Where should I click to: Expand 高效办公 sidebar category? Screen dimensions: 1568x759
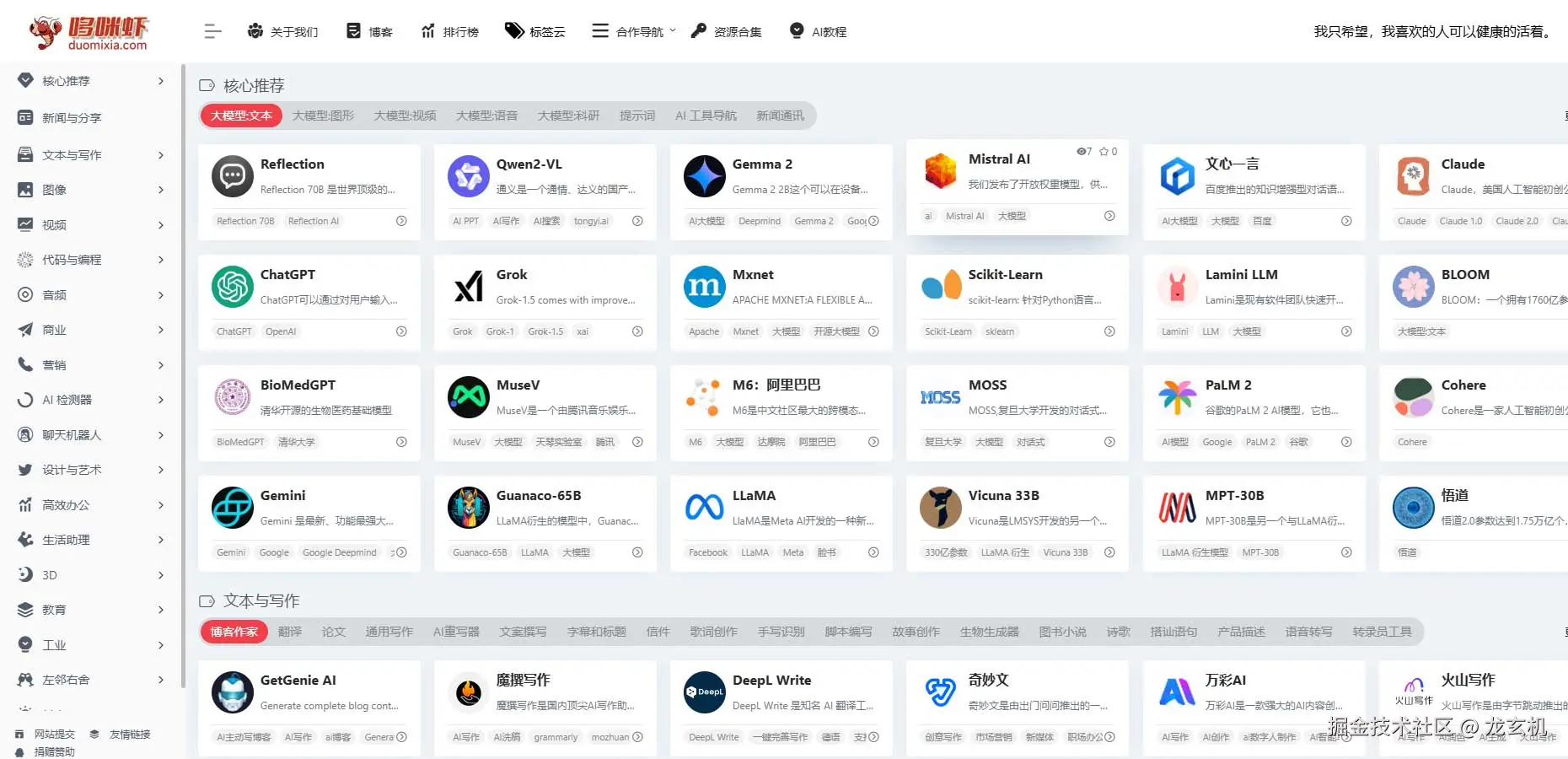91,505
